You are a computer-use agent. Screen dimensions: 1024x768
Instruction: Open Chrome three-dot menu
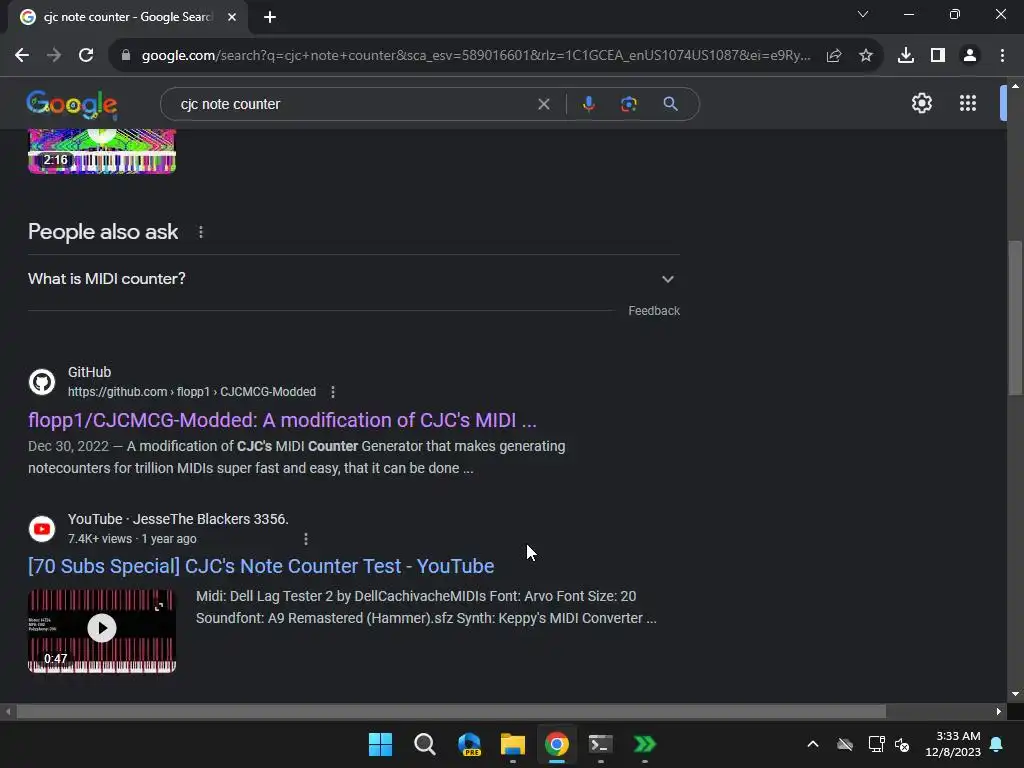point(1002,56)
